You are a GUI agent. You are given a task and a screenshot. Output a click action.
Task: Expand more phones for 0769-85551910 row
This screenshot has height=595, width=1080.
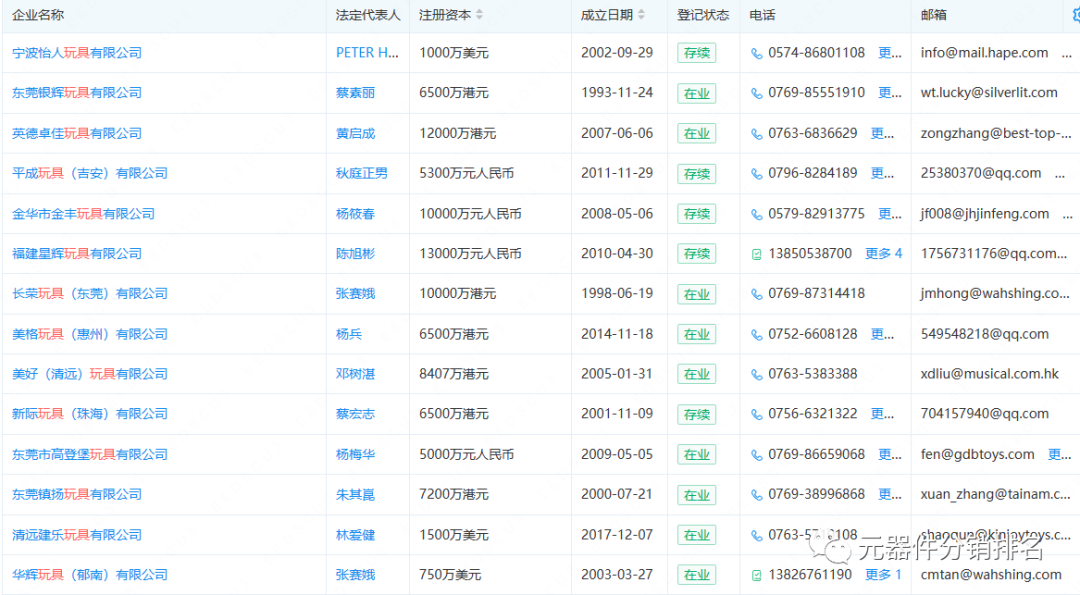point(890,92)
